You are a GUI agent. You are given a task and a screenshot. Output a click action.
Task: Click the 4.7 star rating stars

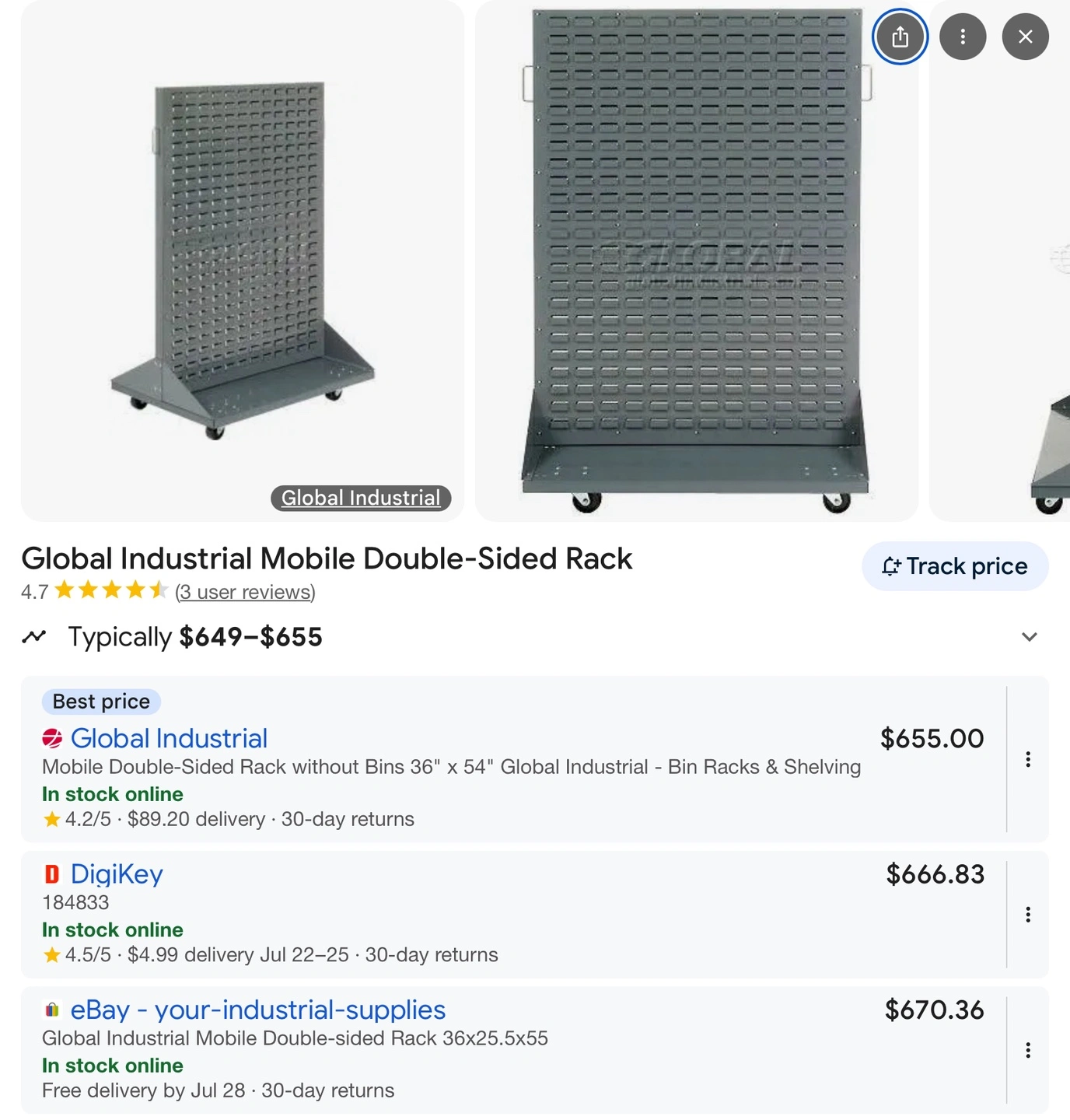click(111, 590)
